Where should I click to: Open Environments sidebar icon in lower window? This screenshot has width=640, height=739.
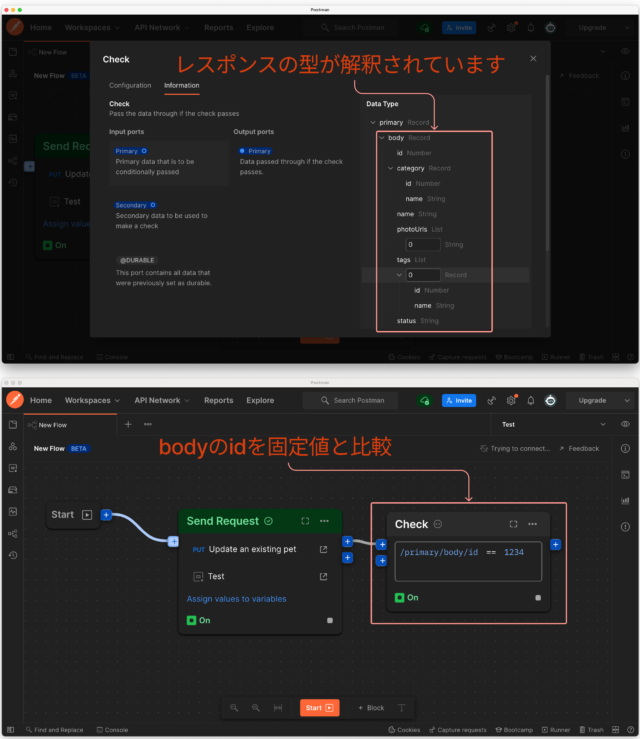coord(13,468)
